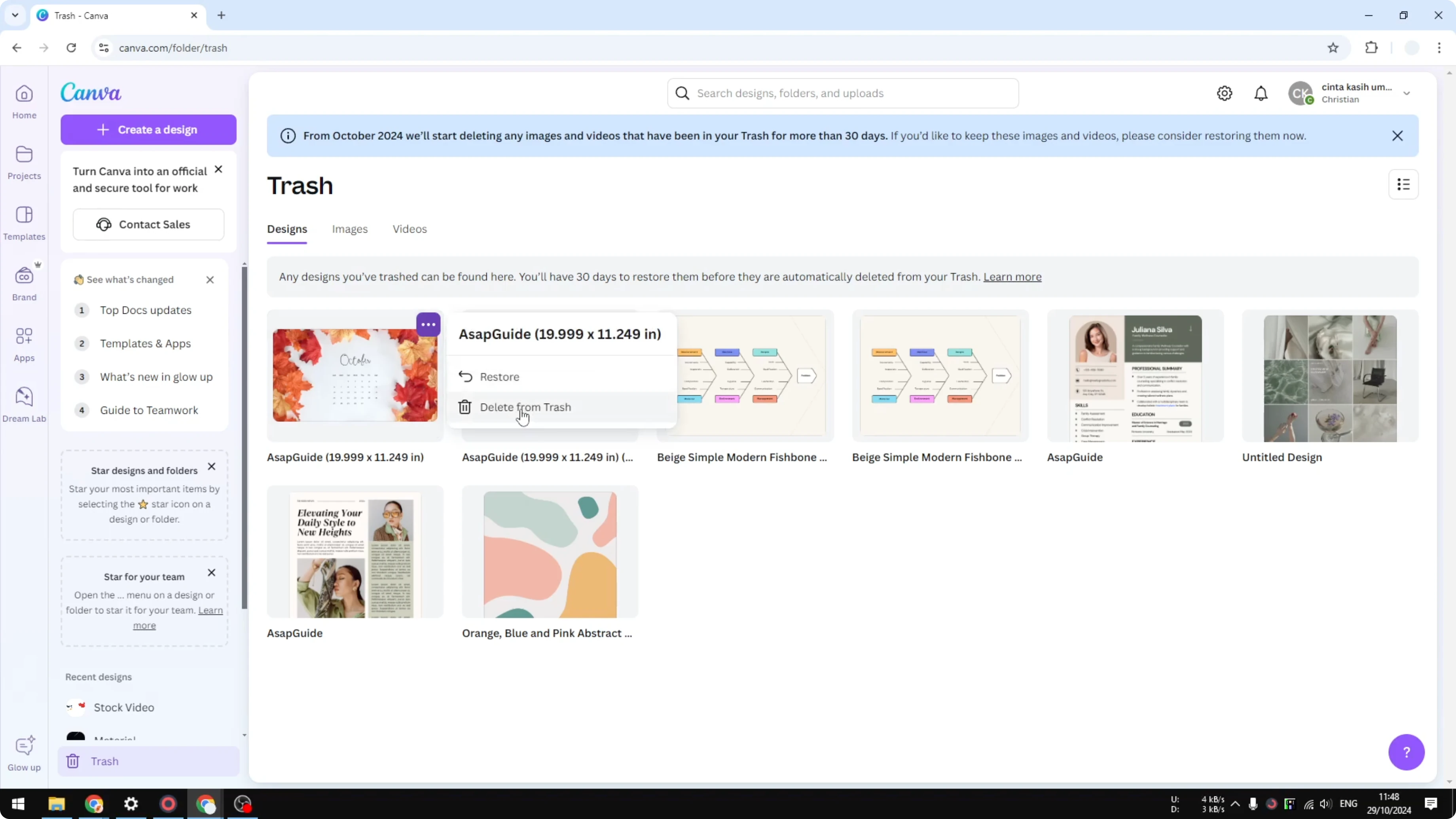Open three-dot menu on the AsapGuide thumbnail
Screen dimensions: 1456x819
(x=428, y=324)
